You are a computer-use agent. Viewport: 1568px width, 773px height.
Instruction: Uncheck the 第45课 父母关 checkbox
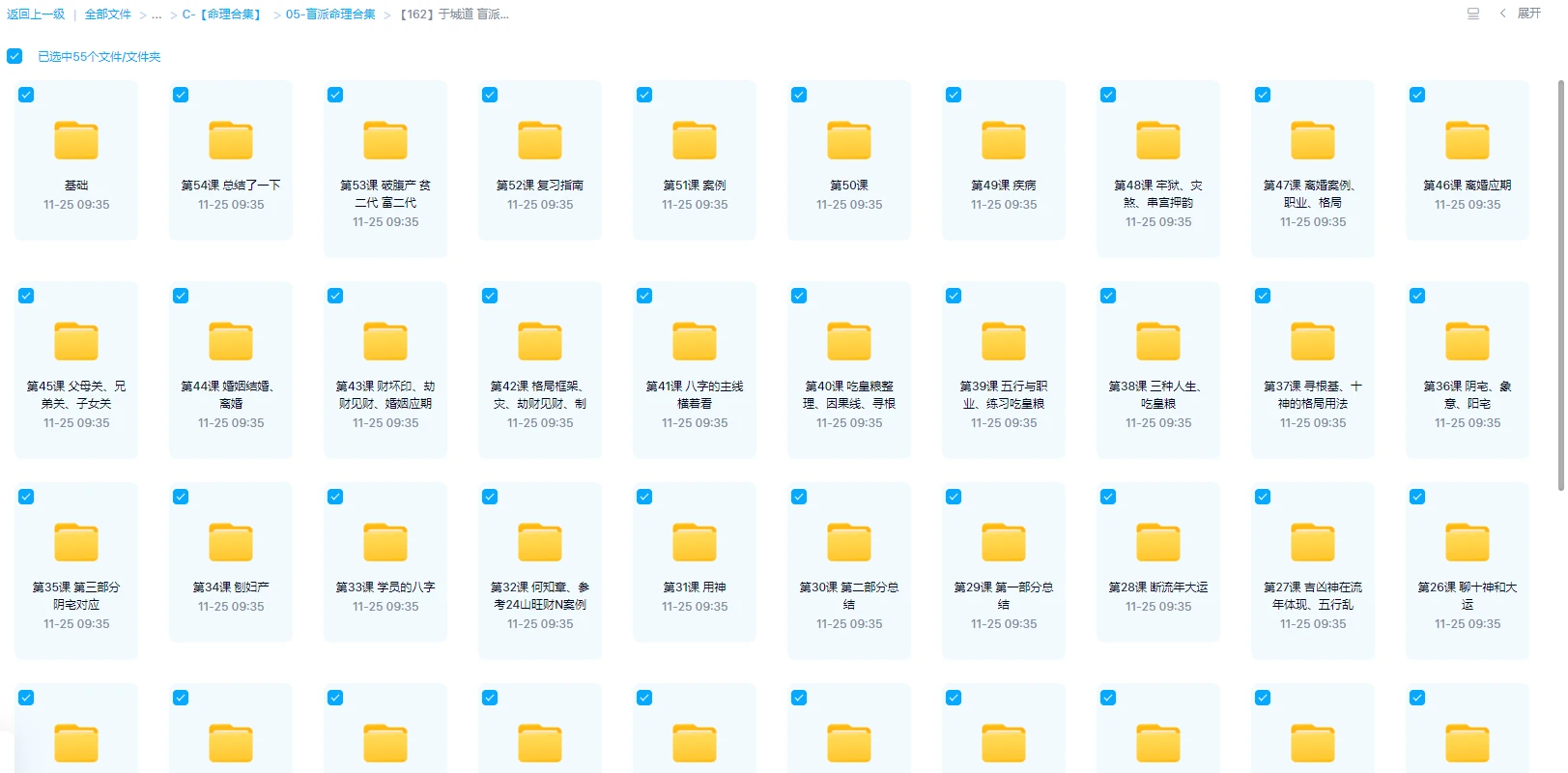tap(26, 296)
